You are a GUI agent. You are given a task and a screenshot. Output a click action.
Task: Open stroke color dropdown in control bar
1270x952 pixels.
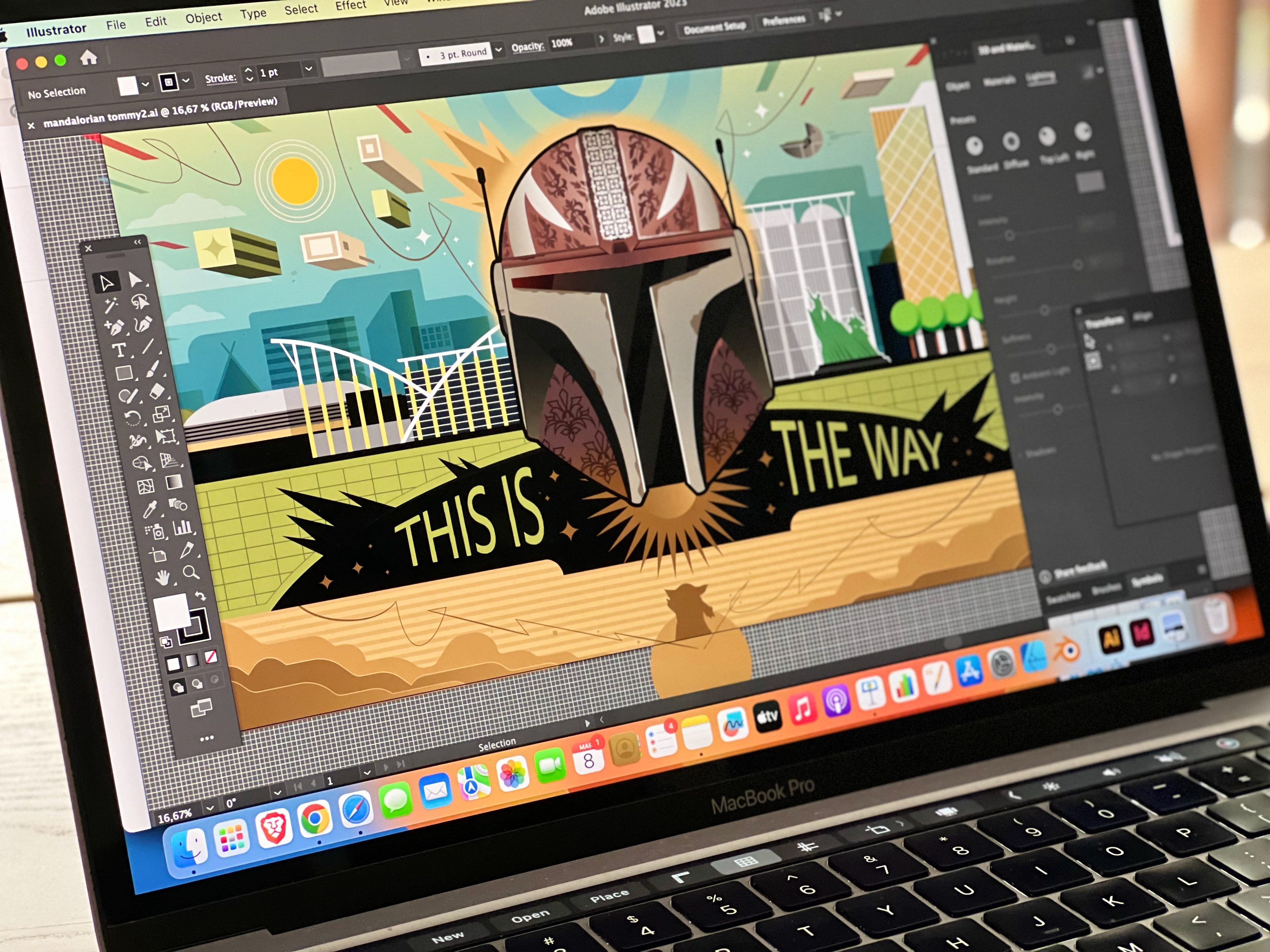186,81
